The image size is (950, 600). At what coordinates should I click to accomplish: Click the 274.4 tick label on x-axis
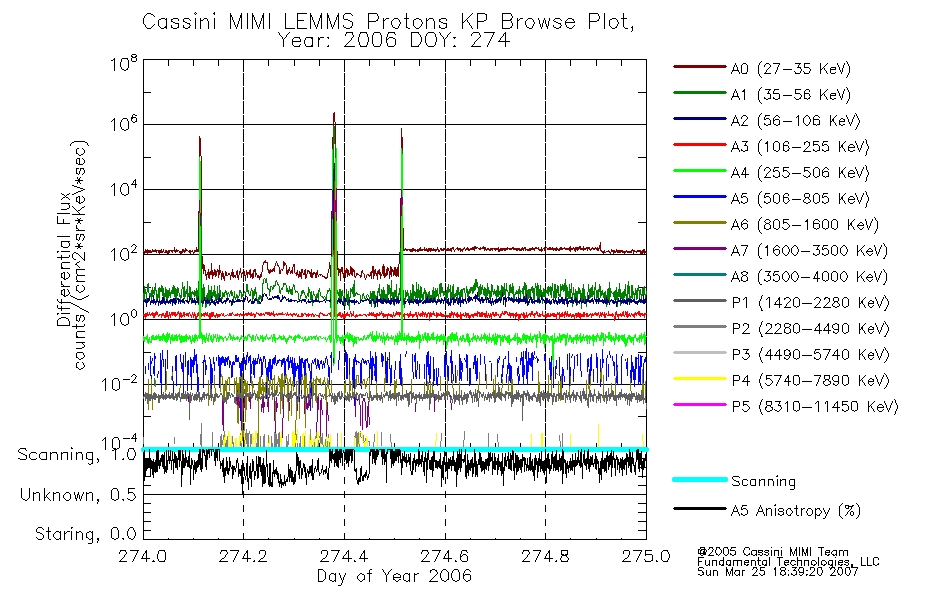pyautogui.click(x=344, y=556)
